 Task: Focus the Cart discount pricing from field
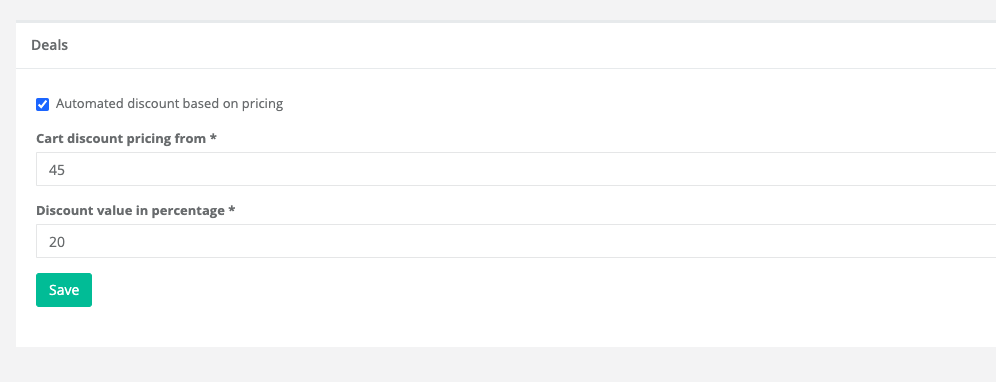click(516, 169)
